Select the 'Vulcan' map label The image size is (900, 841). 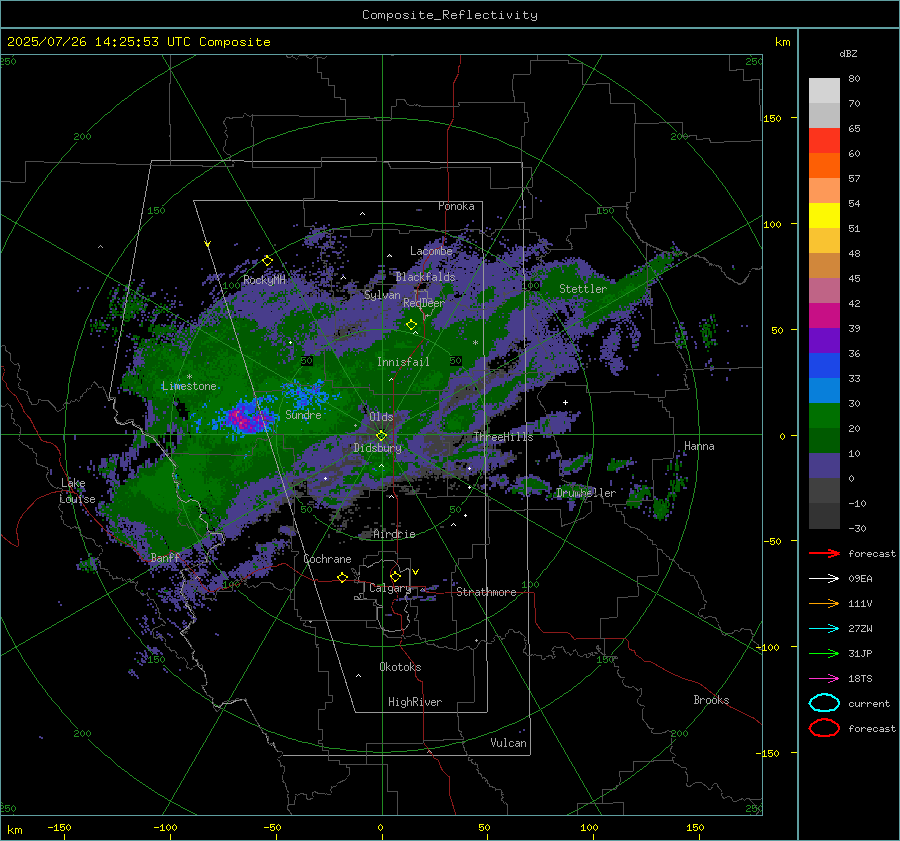509,743
